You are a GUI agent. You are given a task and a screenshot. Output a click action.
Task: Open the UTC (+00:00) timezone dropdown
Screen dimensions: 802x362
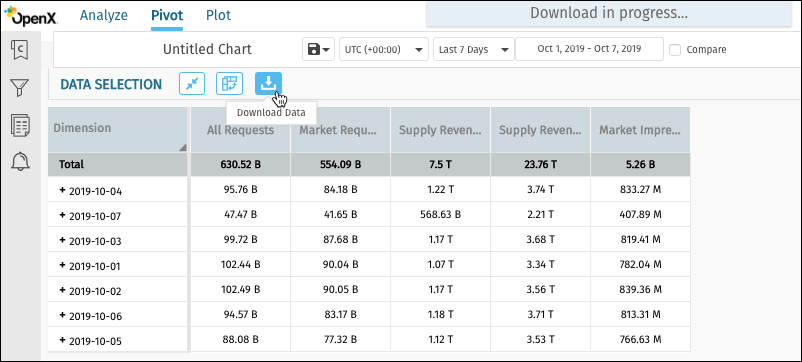pyautogui.click(x=384, y=49)
